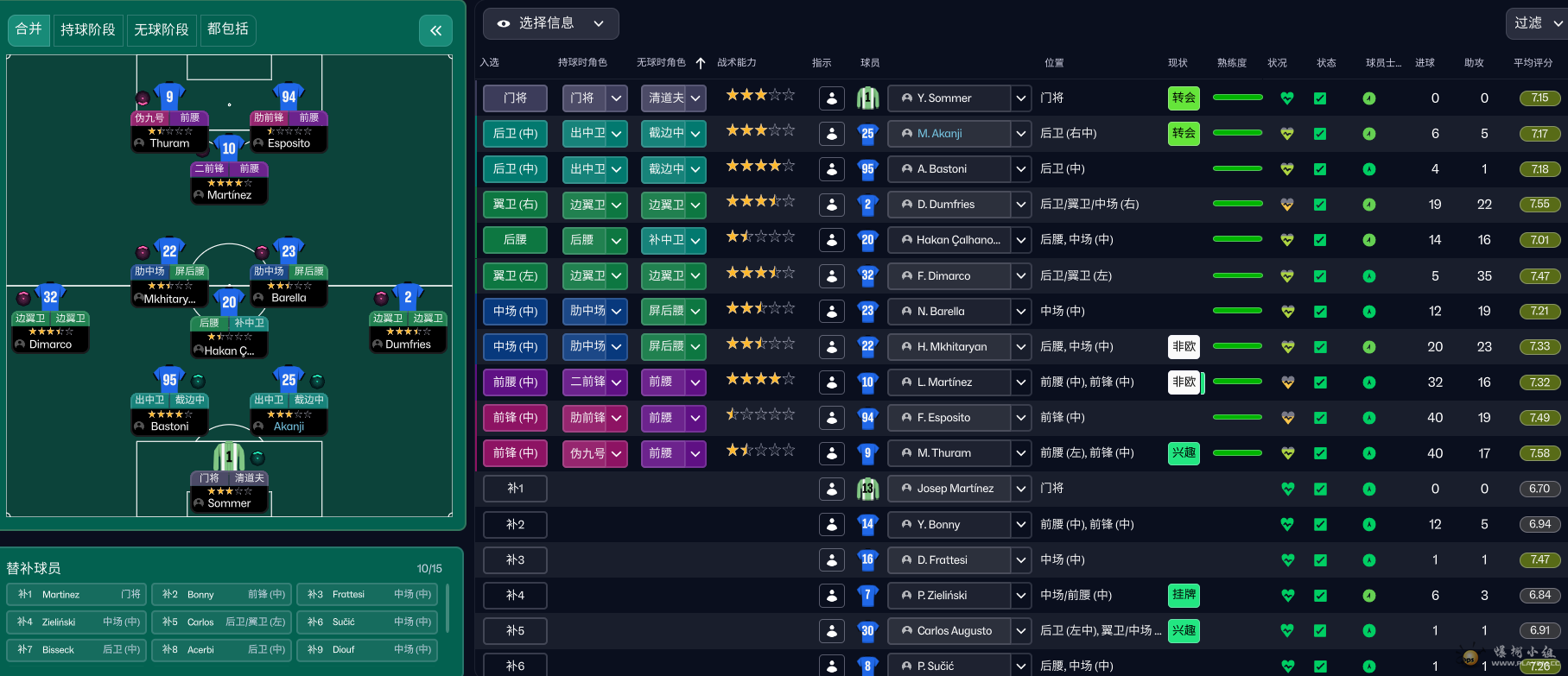Expand the player dropdown arrow beside F. Dimarco
1568x676 pixels.
[1021, 276]
